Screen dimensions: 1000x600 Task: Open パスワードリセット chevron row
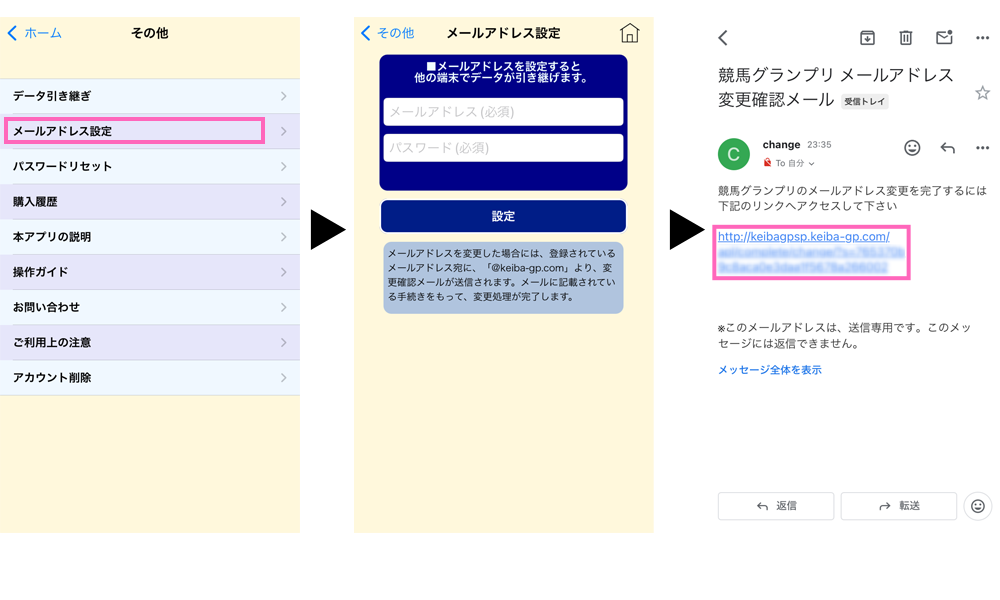pos(150,166)
